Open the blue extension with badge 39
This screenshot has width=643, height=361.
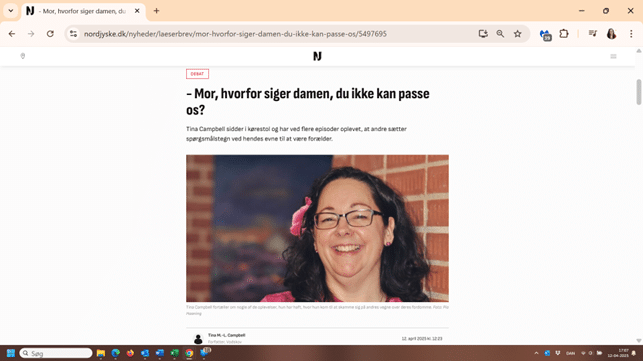(x=545, y=34)
